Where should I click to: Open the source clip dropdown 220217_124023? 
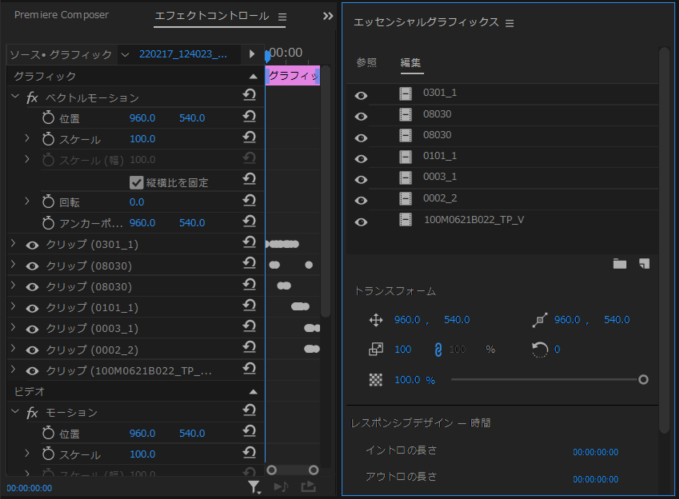[x=188, y=54]
